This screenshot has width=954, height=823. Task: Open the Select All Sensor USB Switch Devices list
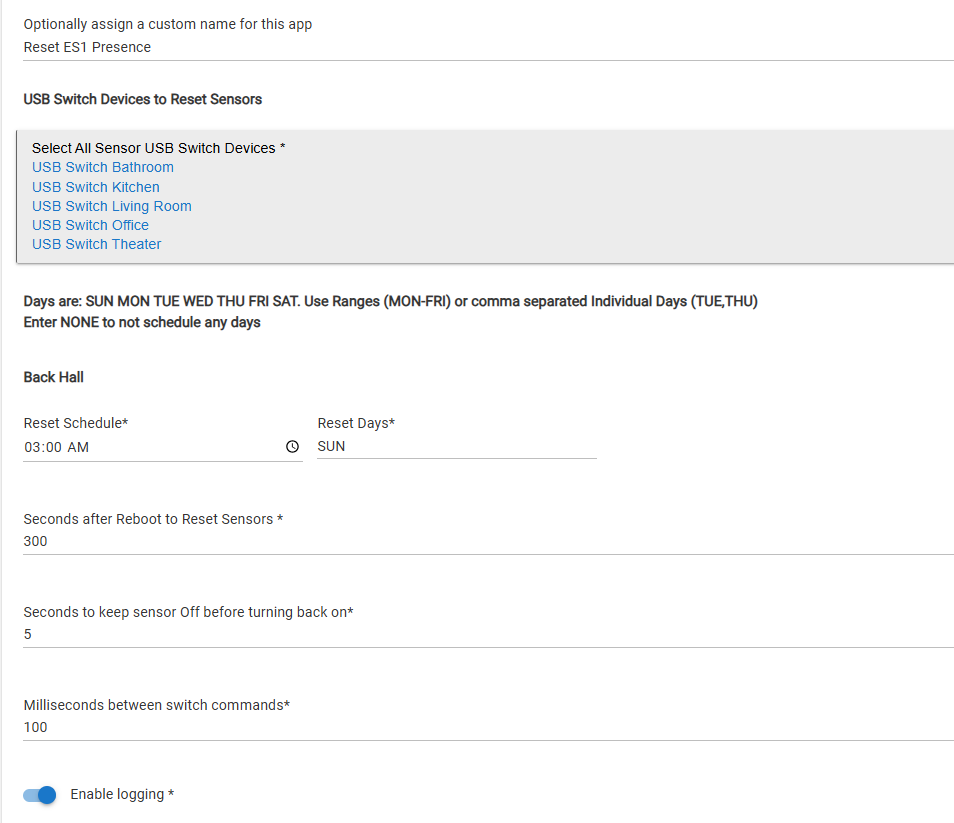(158, 148)
